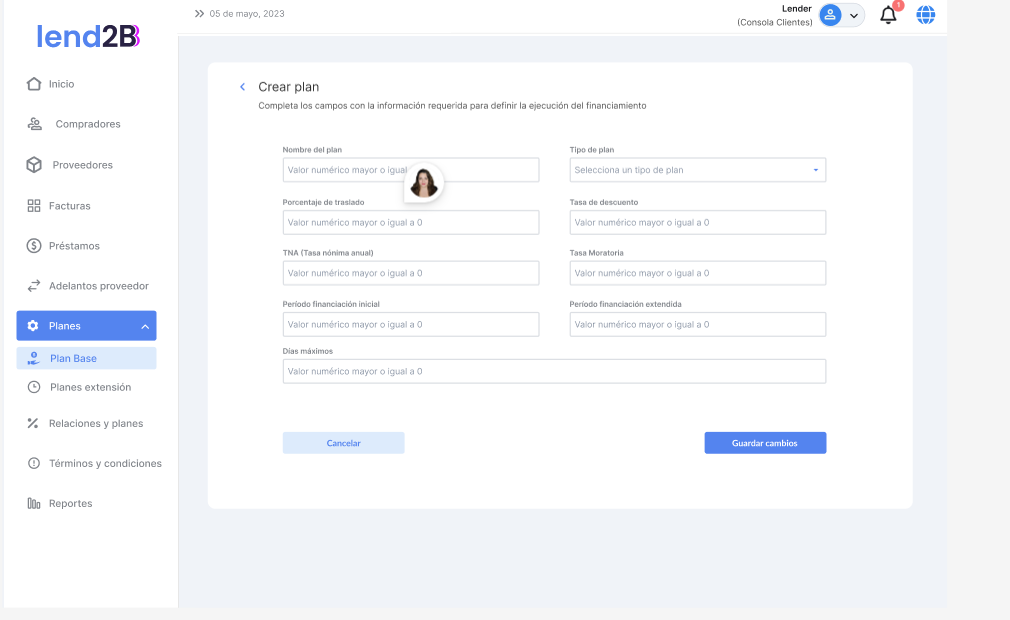The height and width of the screenshot is (620, 1010).
Task: Navigate to Relaciones y planes
Action: (95, 424)
